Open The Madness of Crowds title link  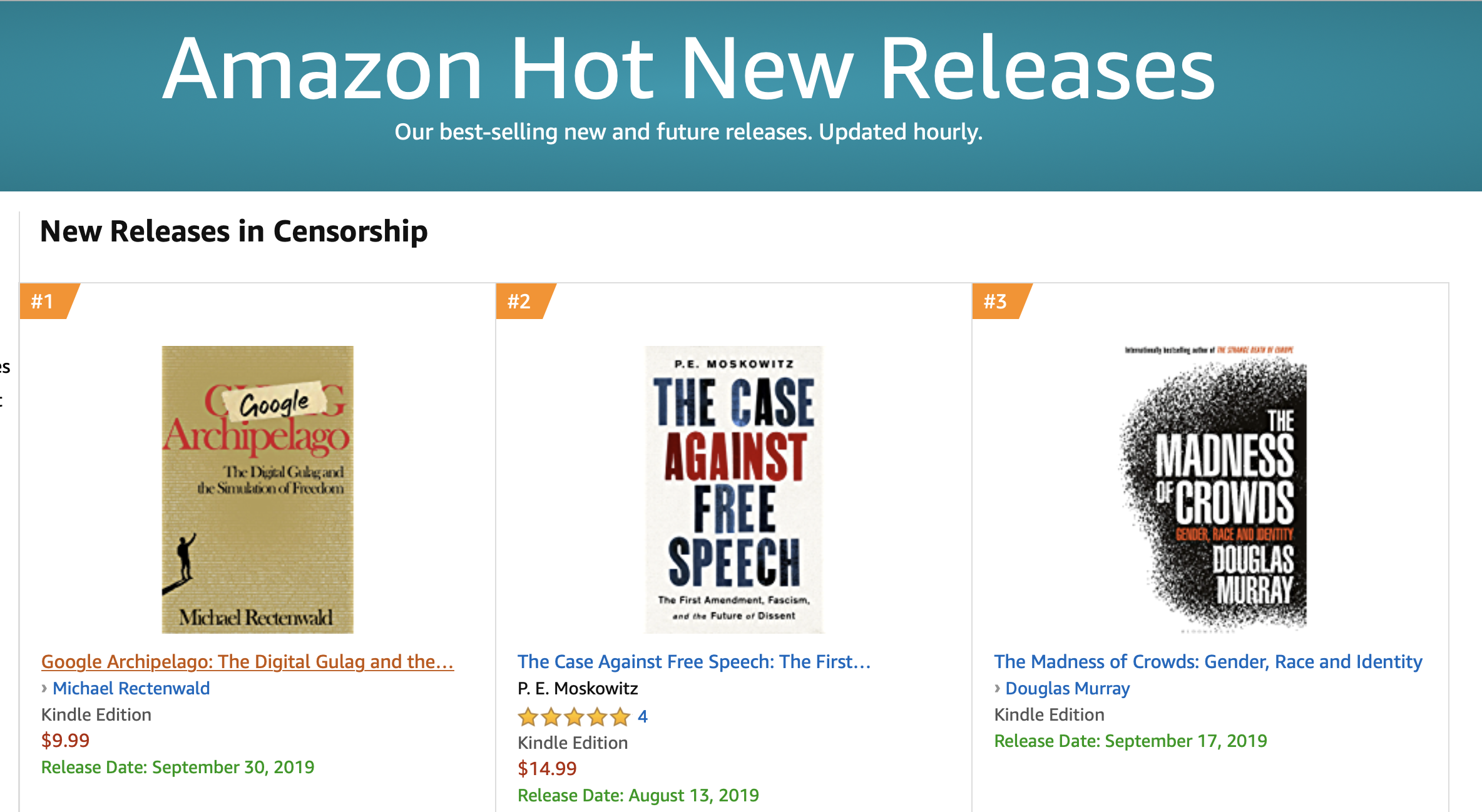[x=1208, y=661]
